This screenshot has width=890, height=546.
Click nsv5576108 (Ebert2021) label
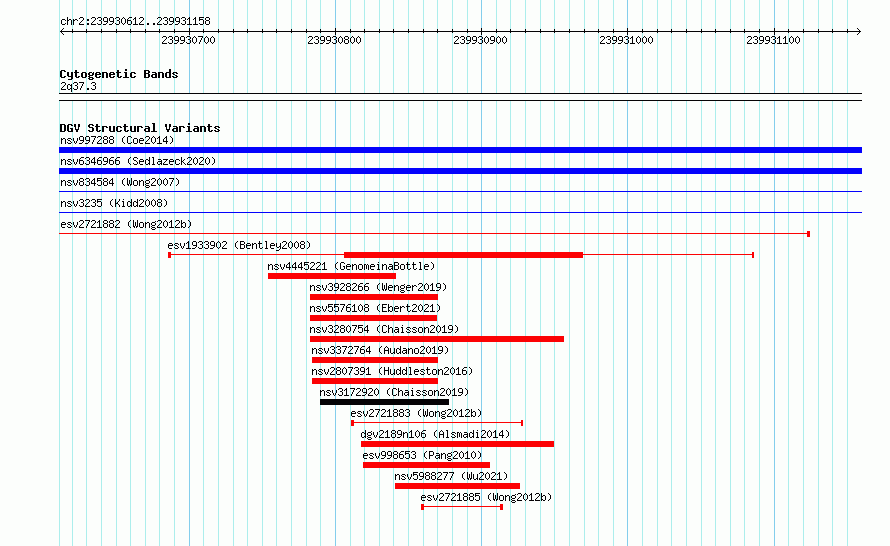[x=375, y=308]
